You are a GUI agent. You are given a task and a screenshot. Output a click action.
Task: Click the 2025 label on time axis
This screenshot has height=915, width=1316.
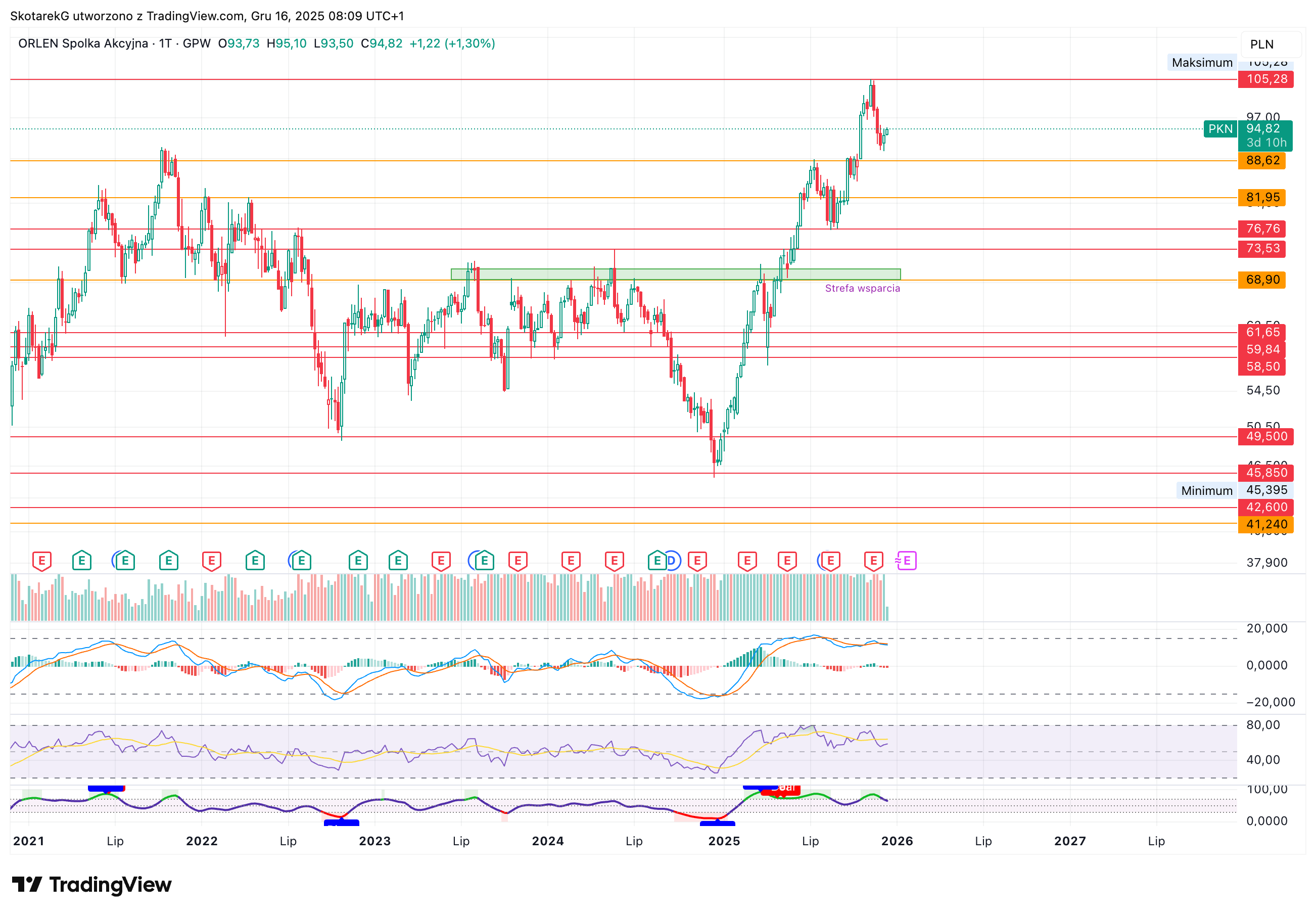725,841
